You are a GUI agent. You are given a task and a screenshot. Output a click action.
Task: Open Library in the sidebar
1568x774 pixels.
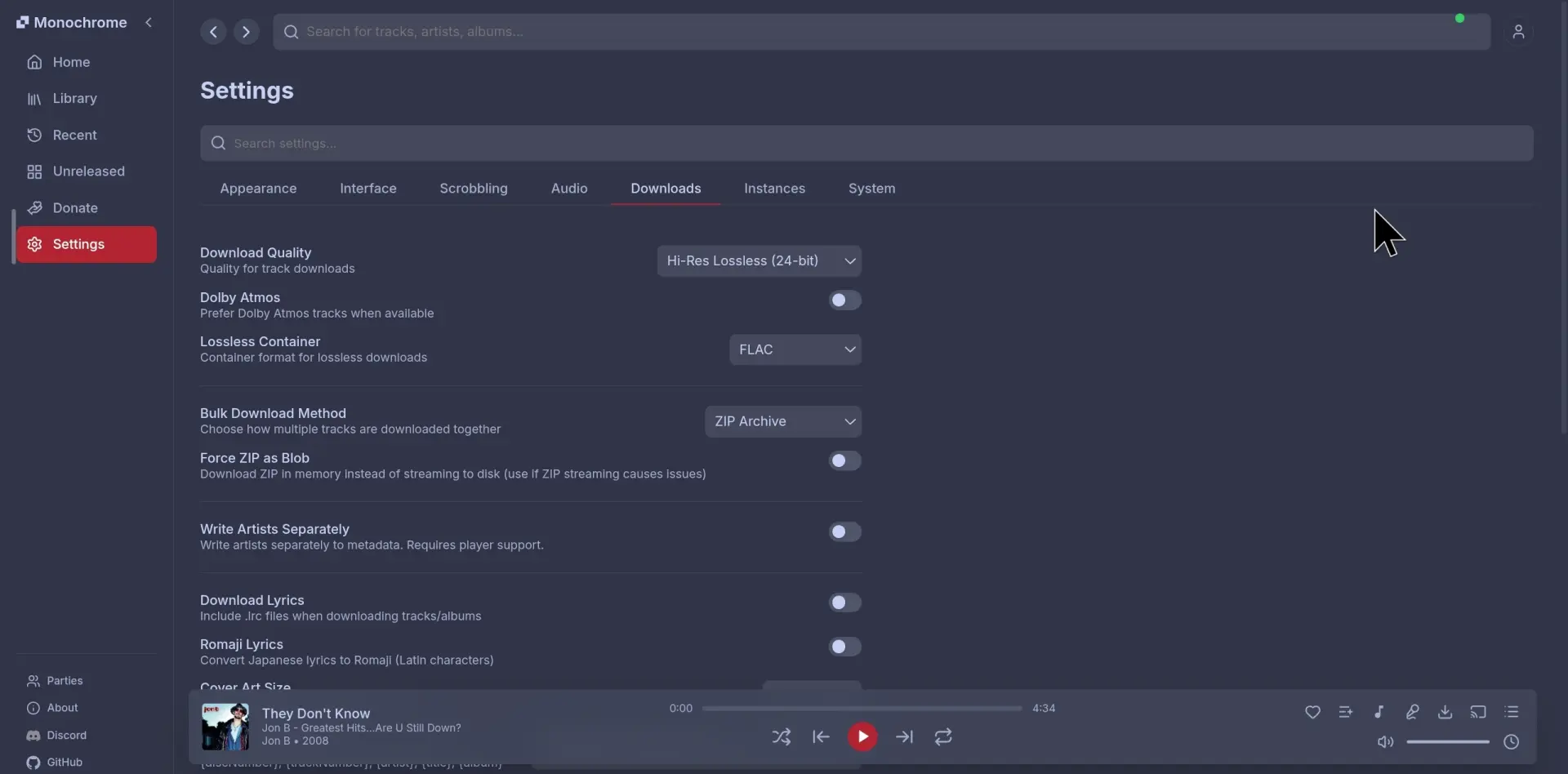point(86,99)
